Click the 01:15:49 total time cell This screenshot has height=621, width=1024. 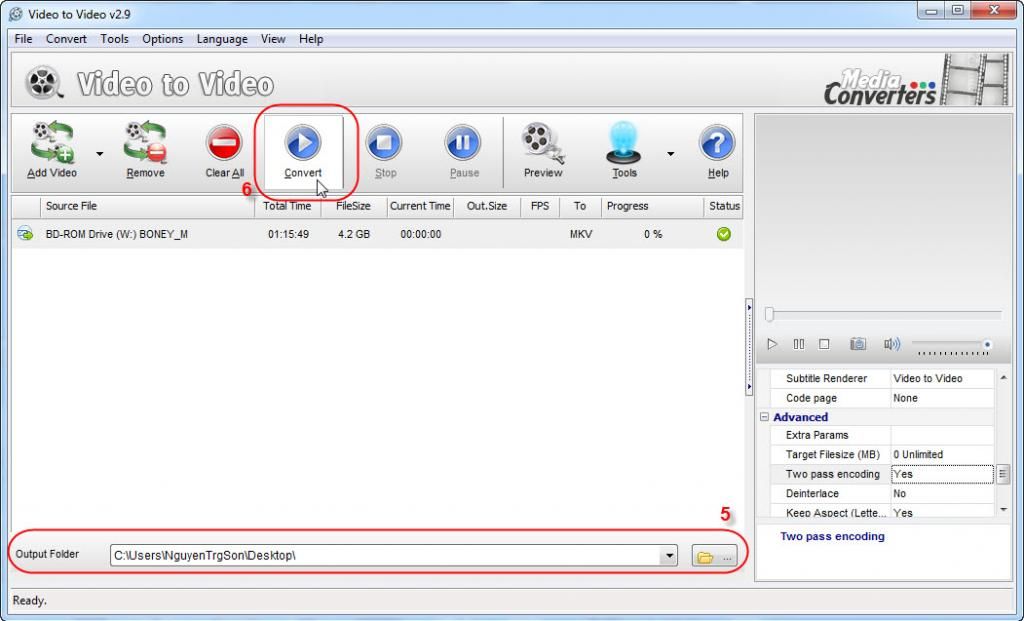click(x=288, y=234)
